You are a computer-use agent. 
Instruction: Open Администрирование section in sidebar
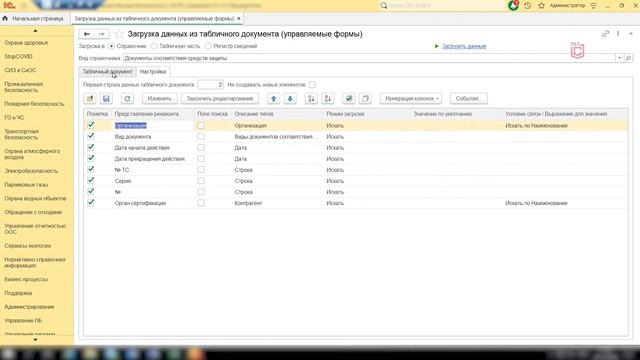coord(29,307)
